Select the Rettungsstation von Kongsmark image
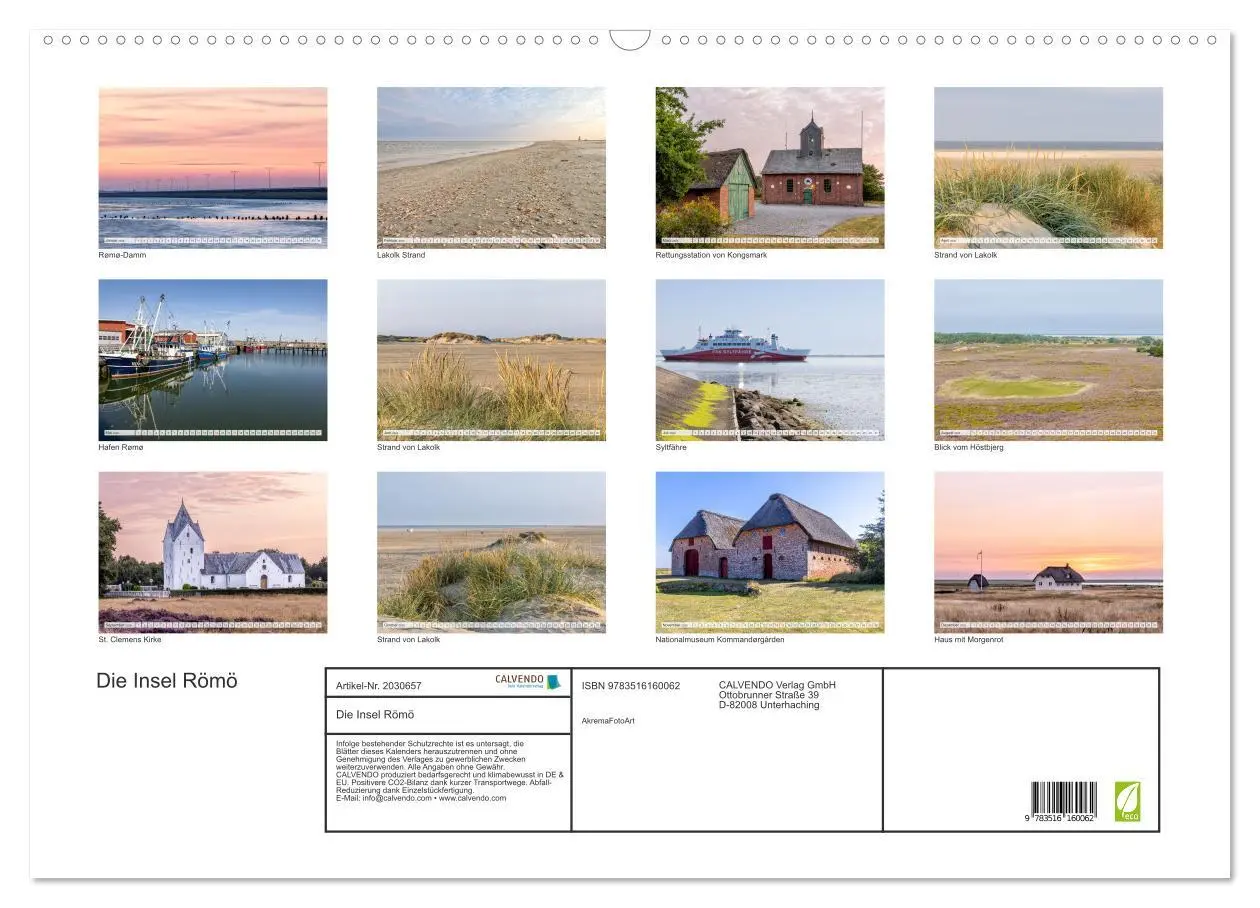This screenshot has height=908, width=1260. click(x=771, y=163)
